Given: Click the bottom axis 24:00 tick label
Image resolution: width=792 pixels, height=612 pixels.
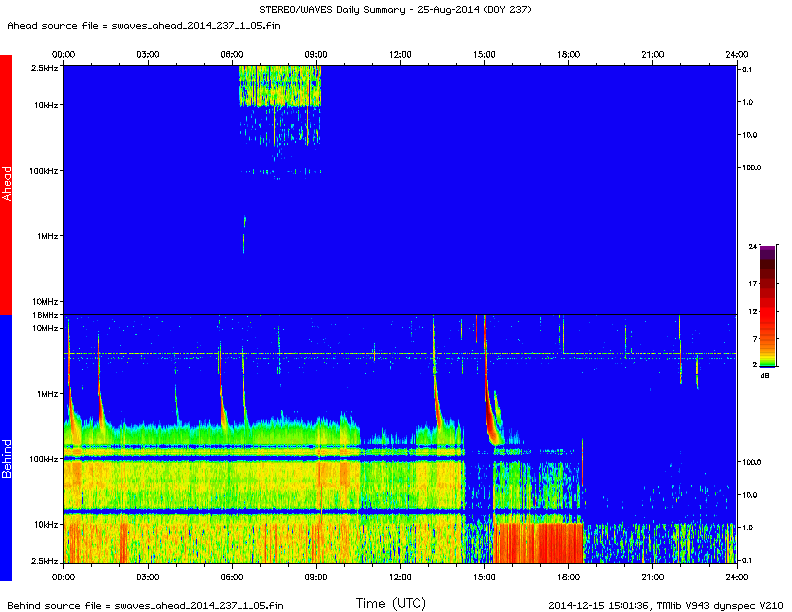Looking at the screenshot, I should tap(736, 577).
